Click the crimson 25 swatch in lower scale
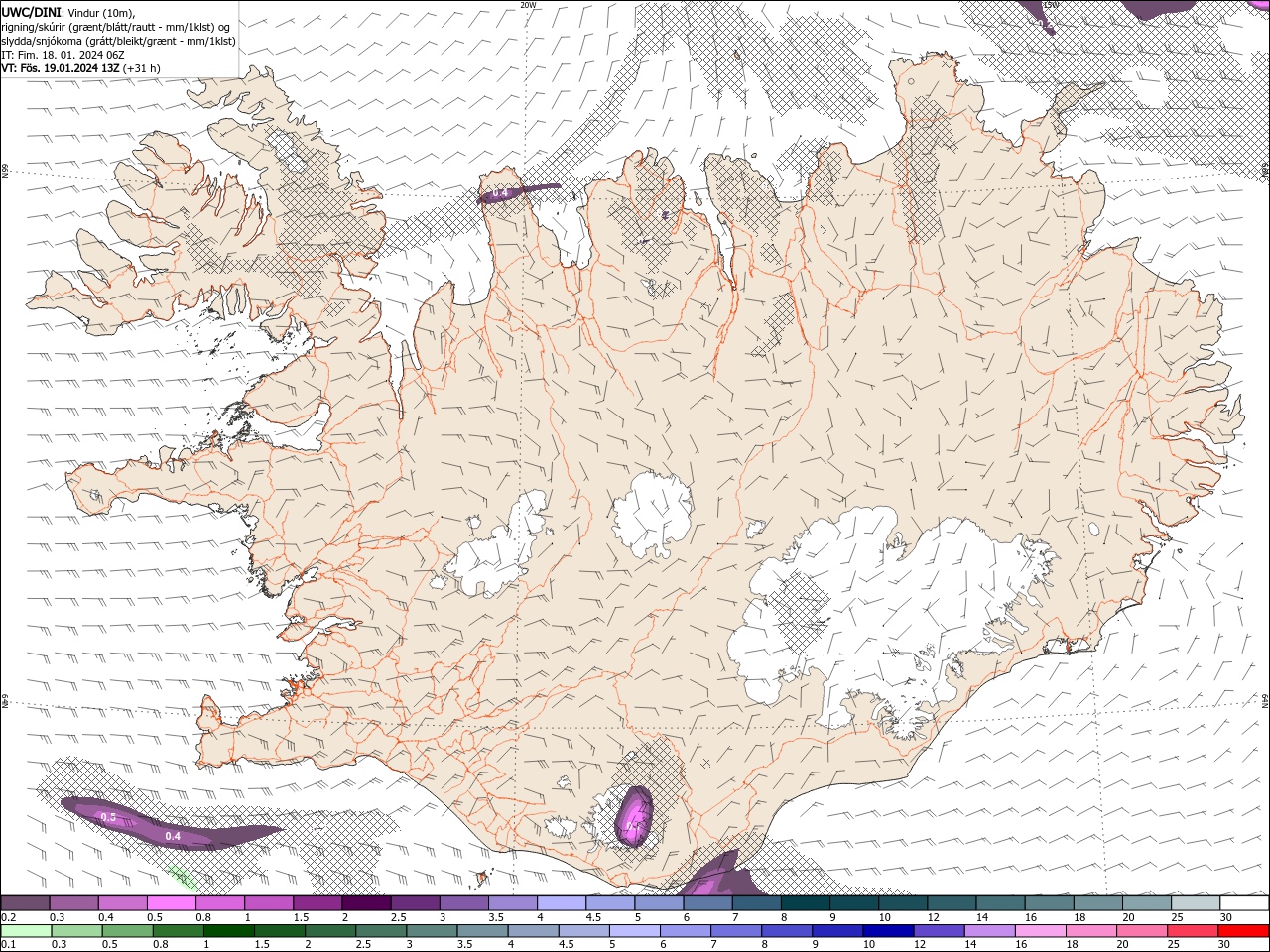Viewport: 1270px width, 952px height. coord(1193,931)
